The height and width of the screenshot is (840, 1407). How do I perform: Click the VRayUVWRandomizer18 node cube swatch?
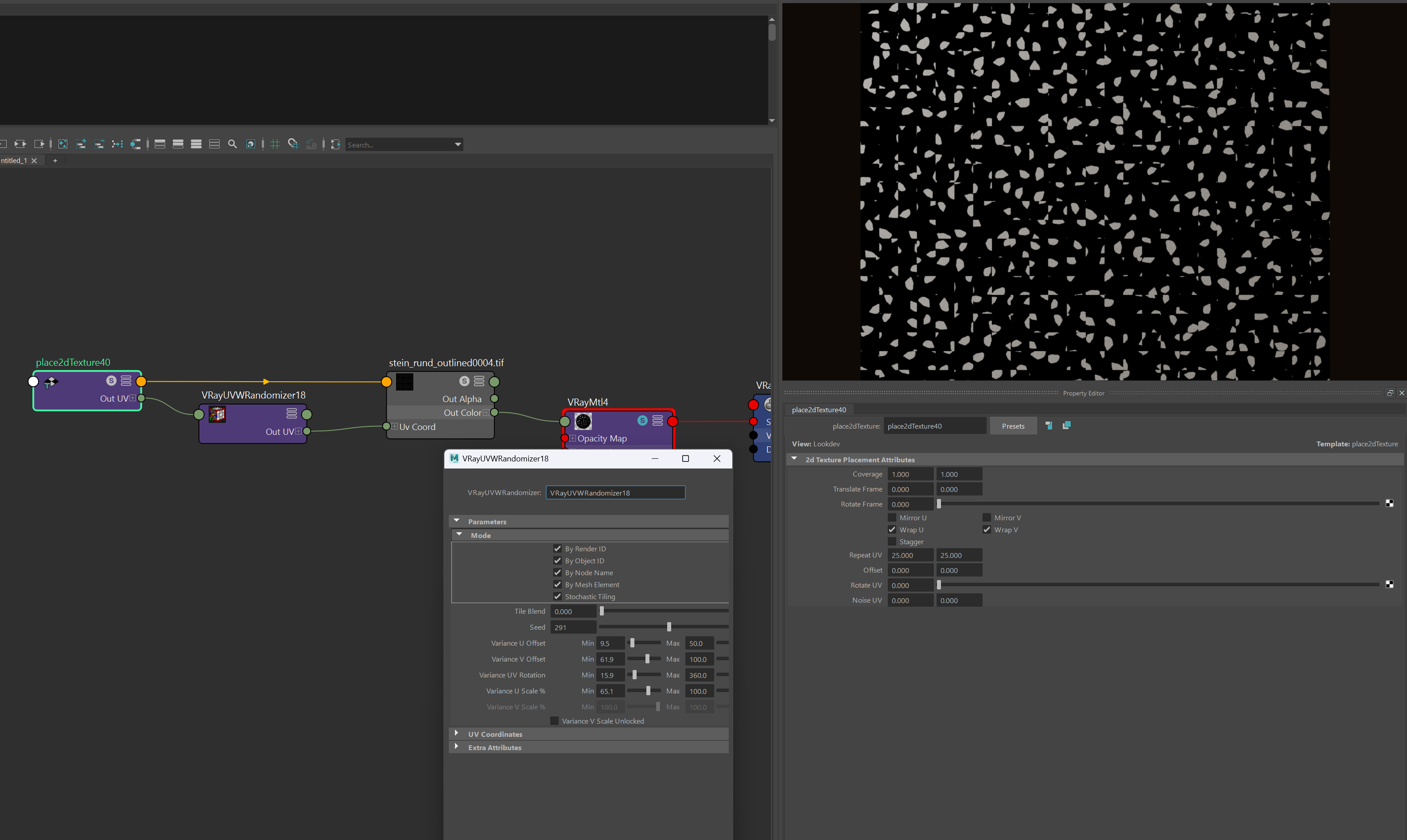coord(218,414)
